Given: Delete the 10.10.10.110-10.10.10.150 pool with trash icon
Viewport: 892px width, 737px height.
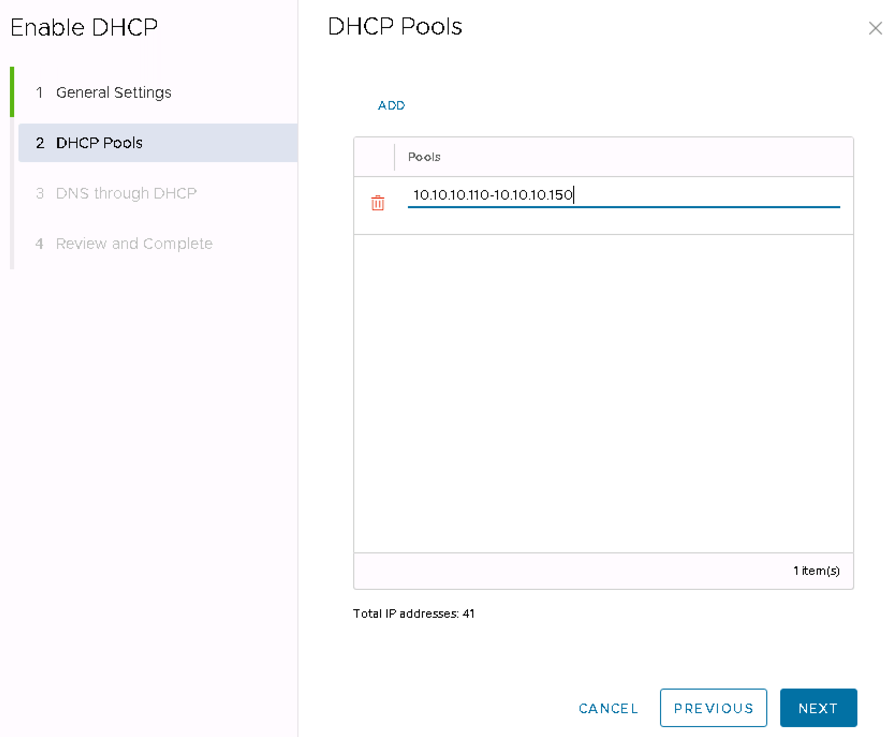Looking at the screenshot, I should pyautogui.click(x=378, y=203).
